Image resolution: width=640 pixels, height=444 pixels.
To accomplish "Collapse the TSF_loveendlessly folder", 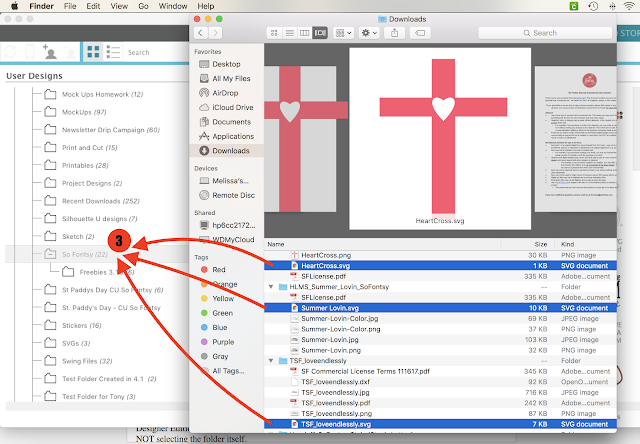I will [x=271, y=361].
